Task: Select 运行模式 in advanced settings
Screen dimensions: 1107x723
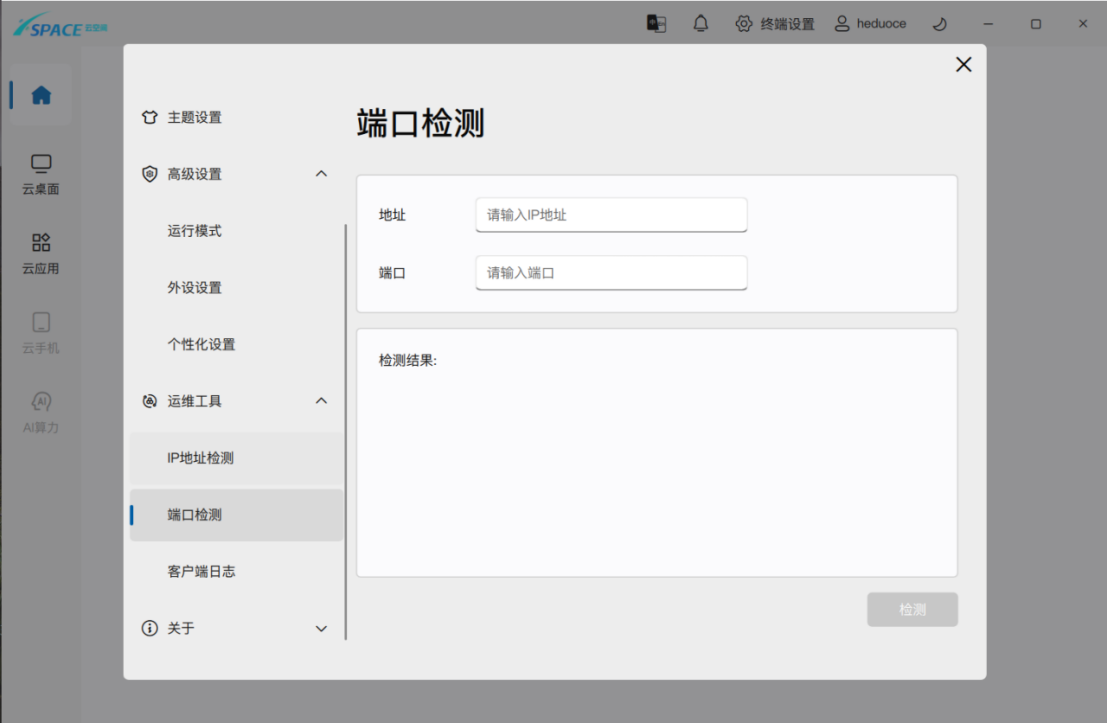Action: click(194, 231)
